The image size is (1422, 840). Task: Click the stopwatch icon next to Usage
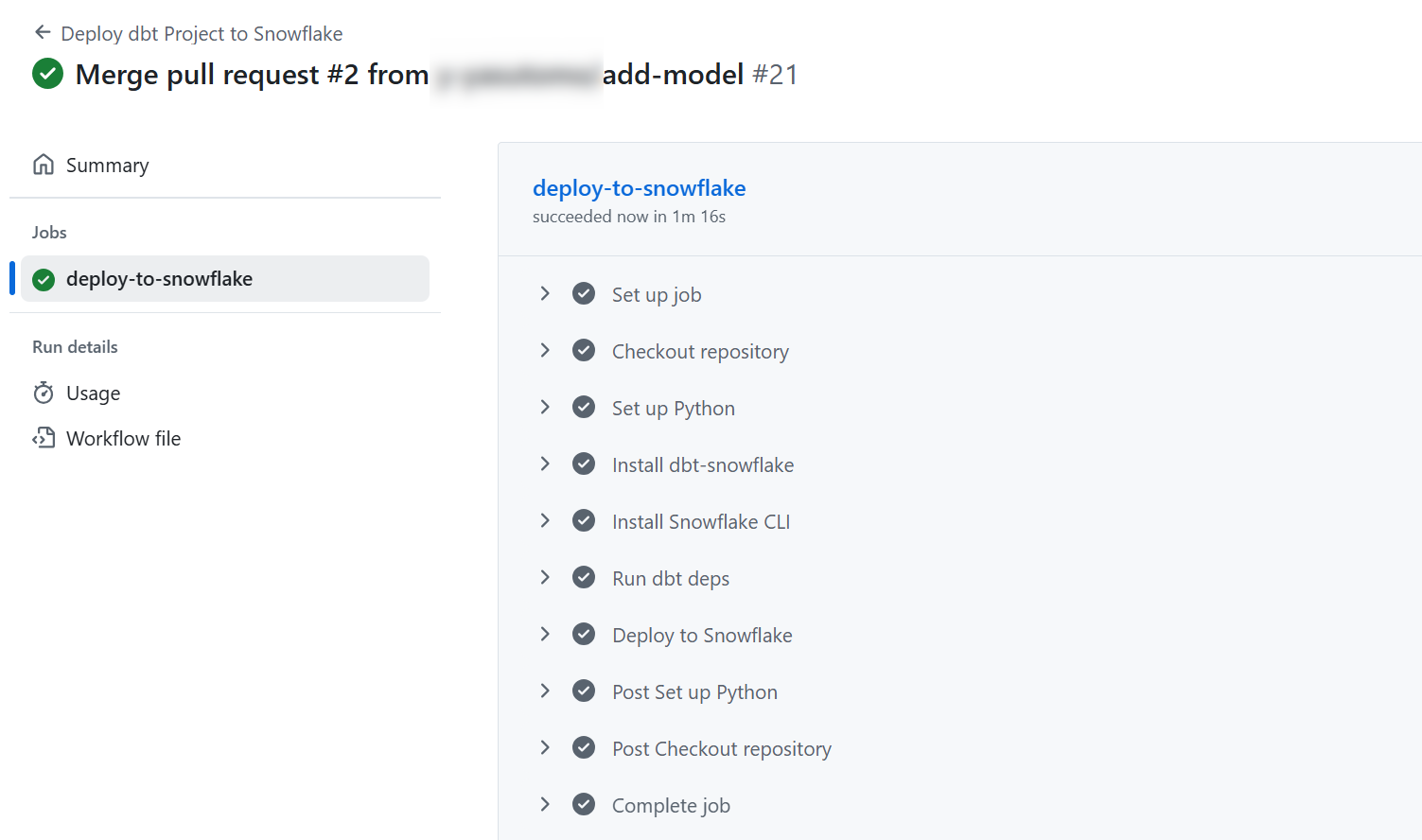[44, 393]
